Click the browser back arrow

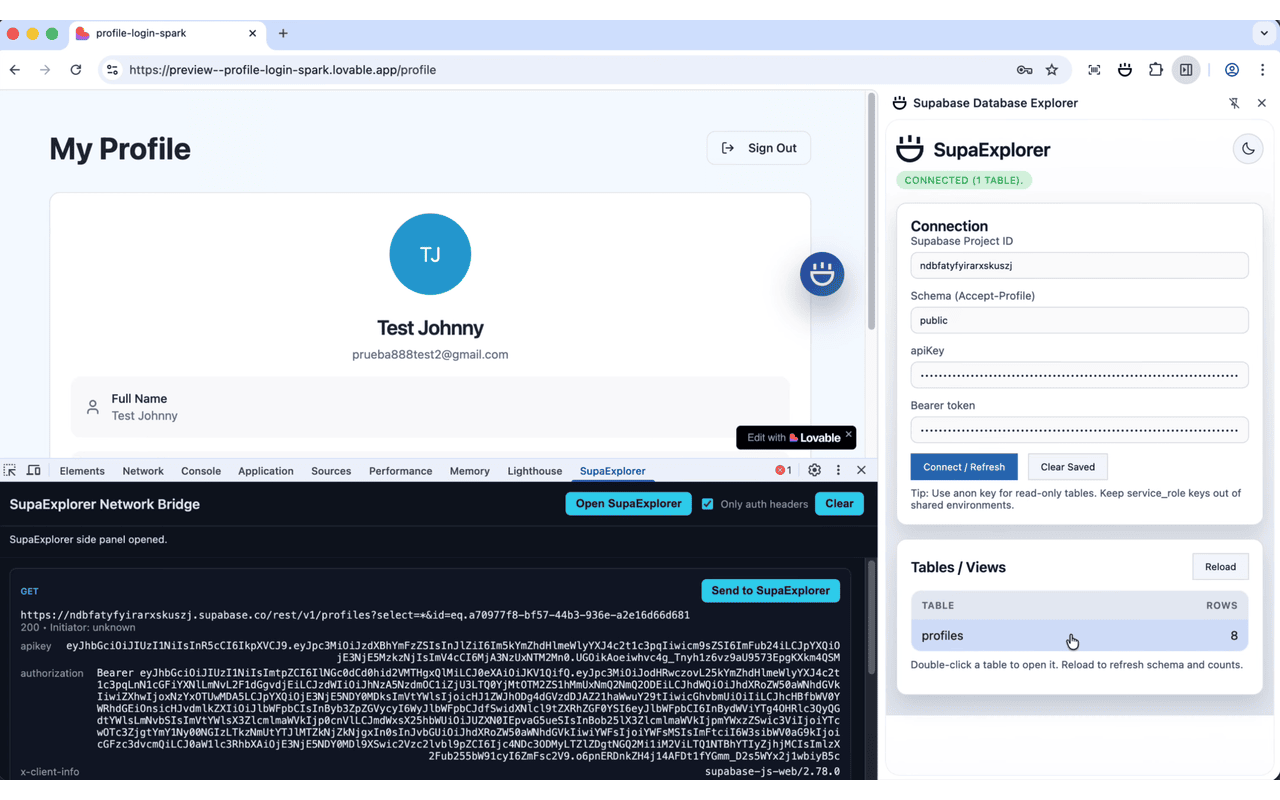click(15, 70)
